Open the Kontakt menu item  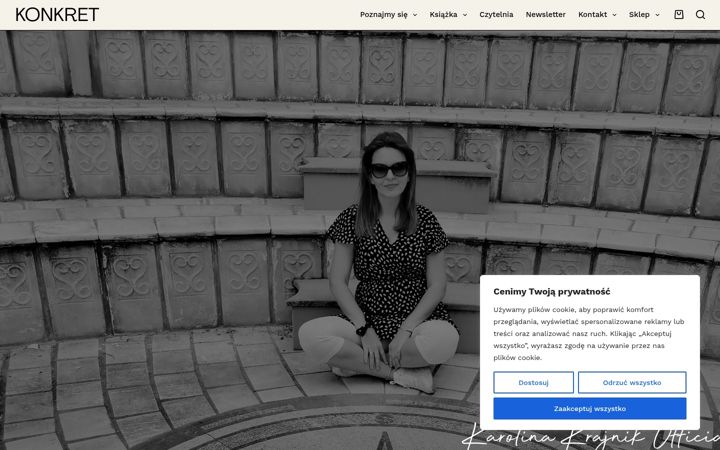click(x=592, y=15)
